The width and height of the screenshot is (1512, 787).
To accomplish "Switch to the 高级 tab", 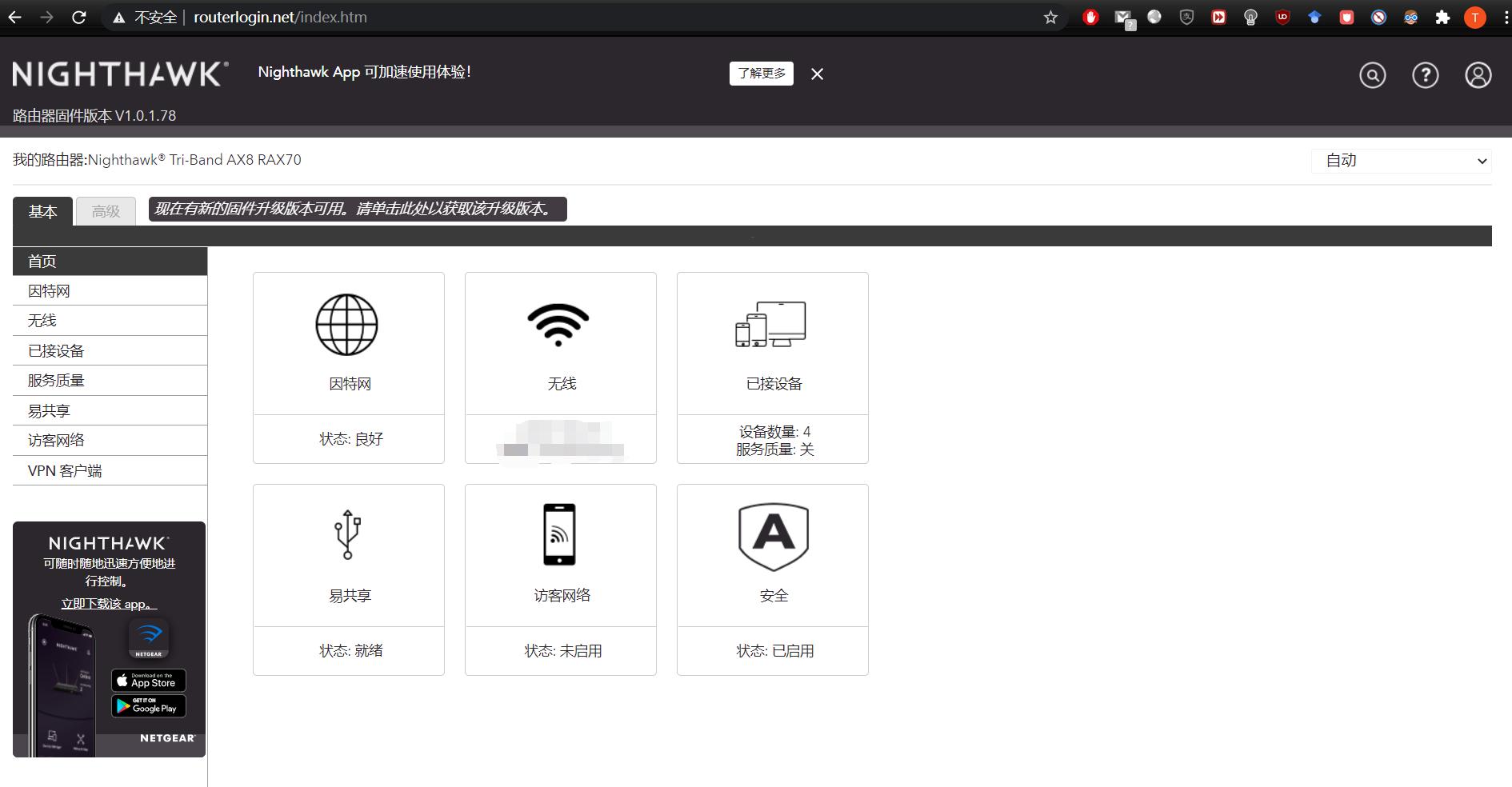I will [x=105, y=211].
